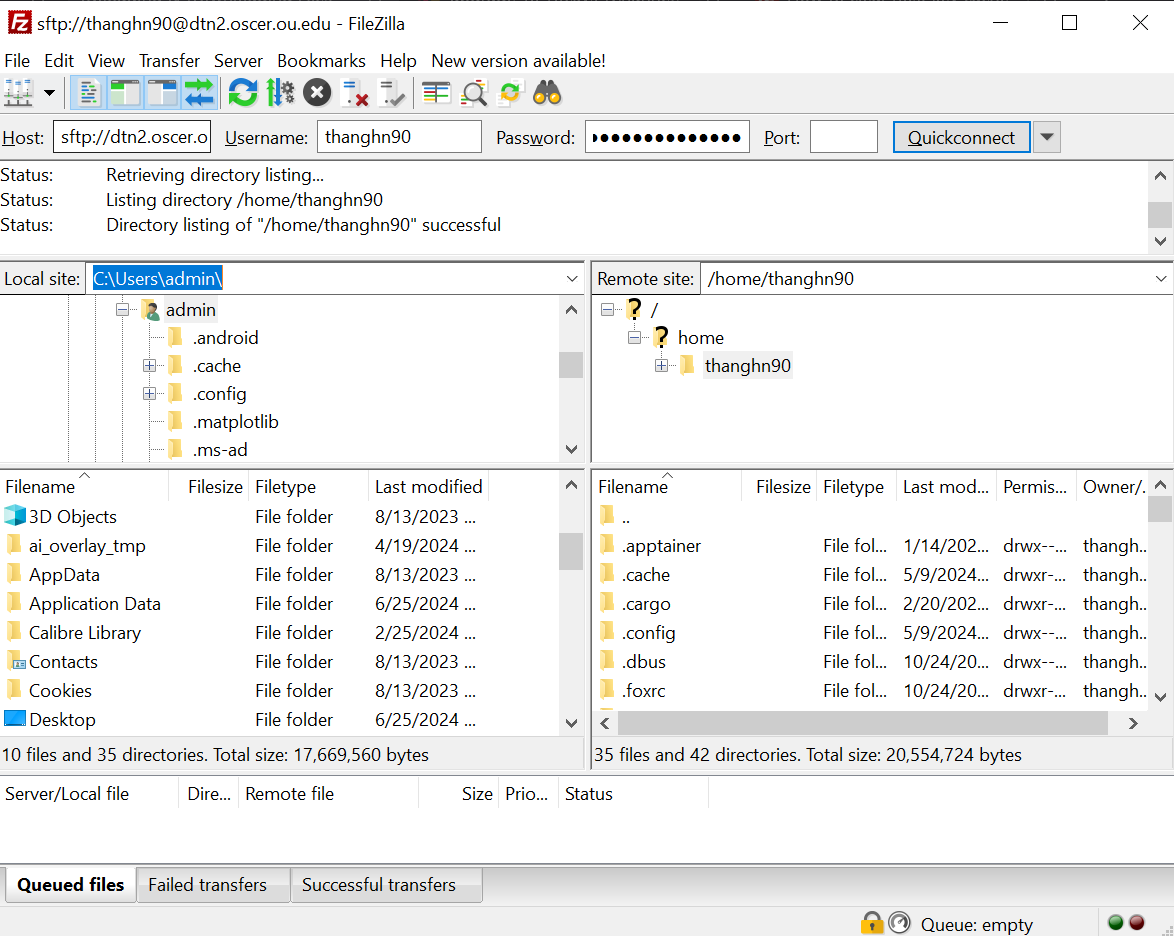Switch to the Failed transfers tab
This screenshot has height=936, width=1174.
click(213, 884)
